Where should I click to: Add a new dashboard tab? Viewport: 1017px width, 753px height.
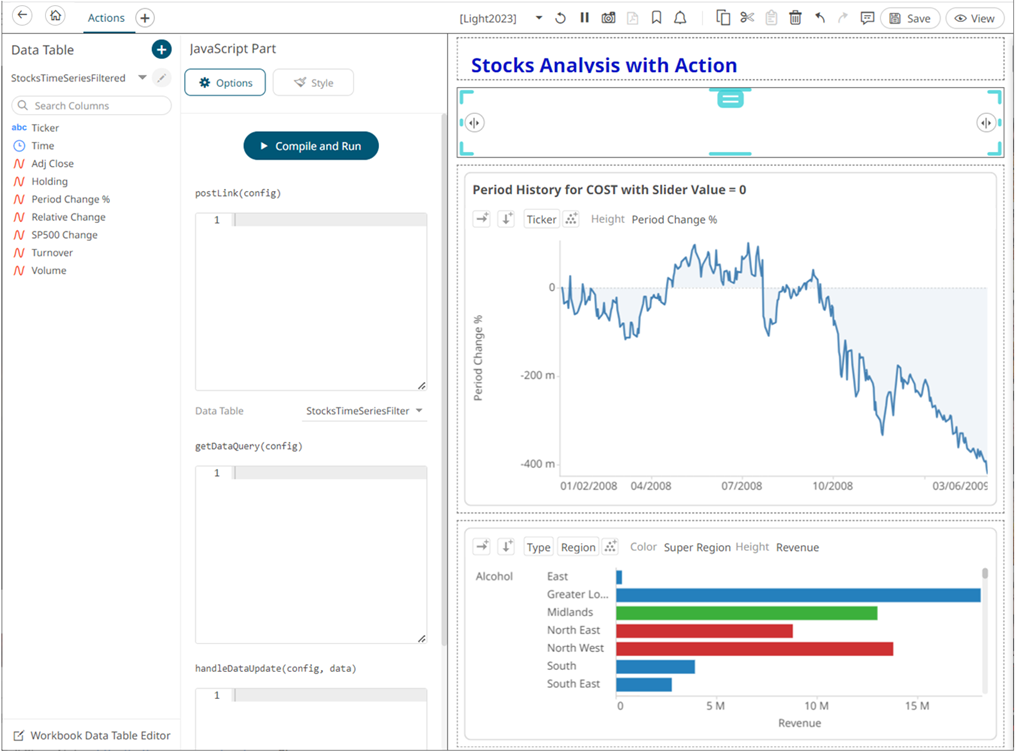coord(144,18)
